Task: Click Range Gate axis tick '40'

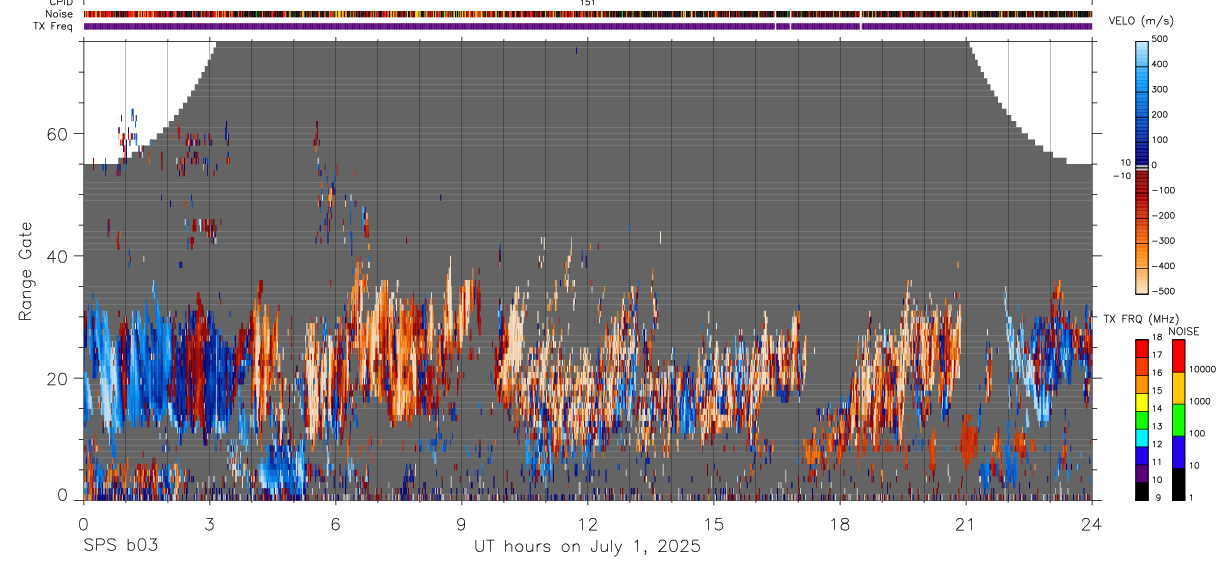Action: [57, 256]
